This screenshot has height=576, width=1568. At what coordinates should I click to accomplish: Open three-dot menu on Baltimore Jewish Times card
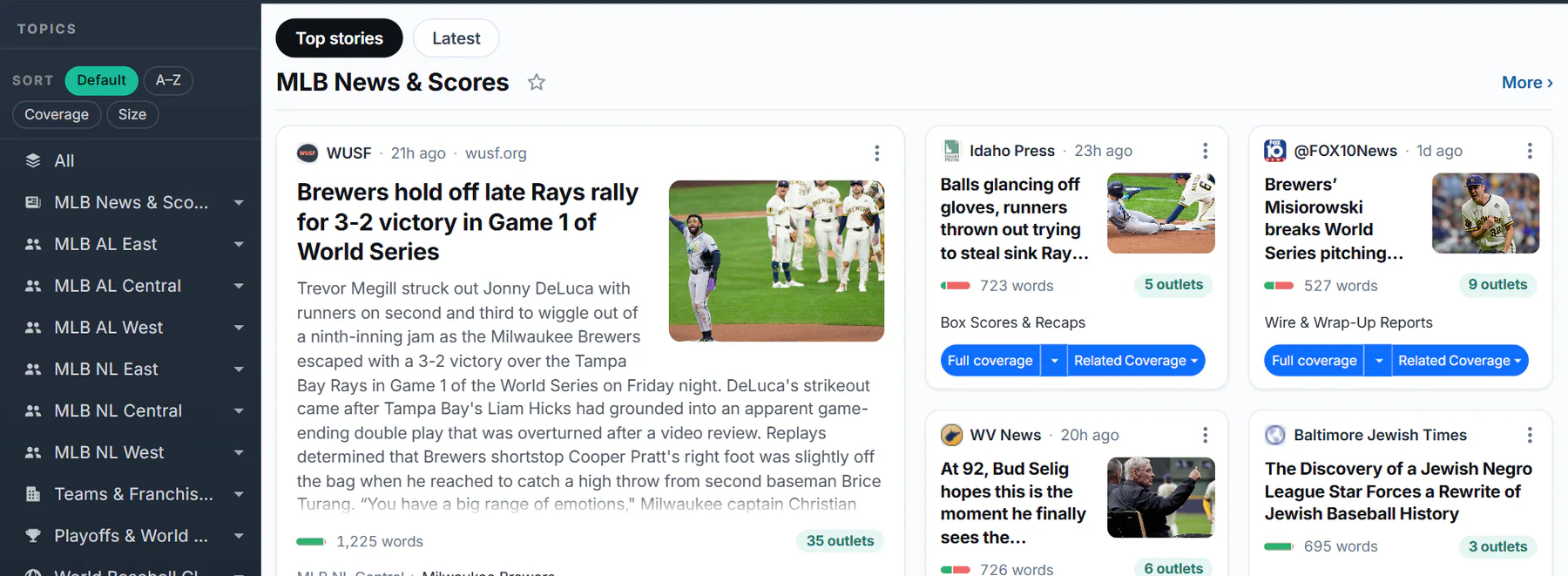[1529, 435]
